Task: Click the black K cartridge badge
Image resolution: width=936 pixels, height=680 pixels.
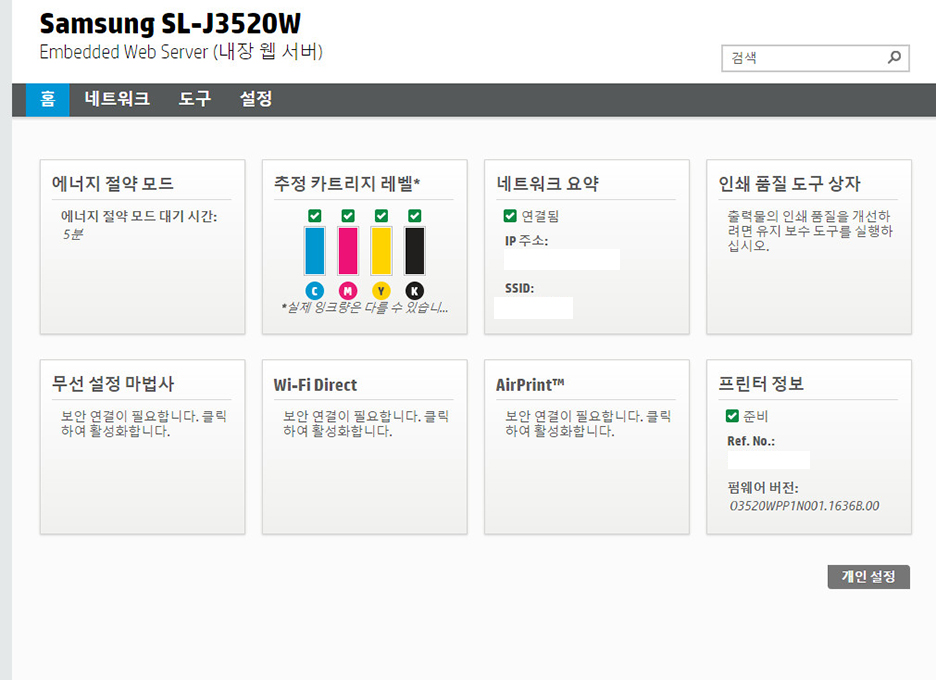Action: point(415,291)
